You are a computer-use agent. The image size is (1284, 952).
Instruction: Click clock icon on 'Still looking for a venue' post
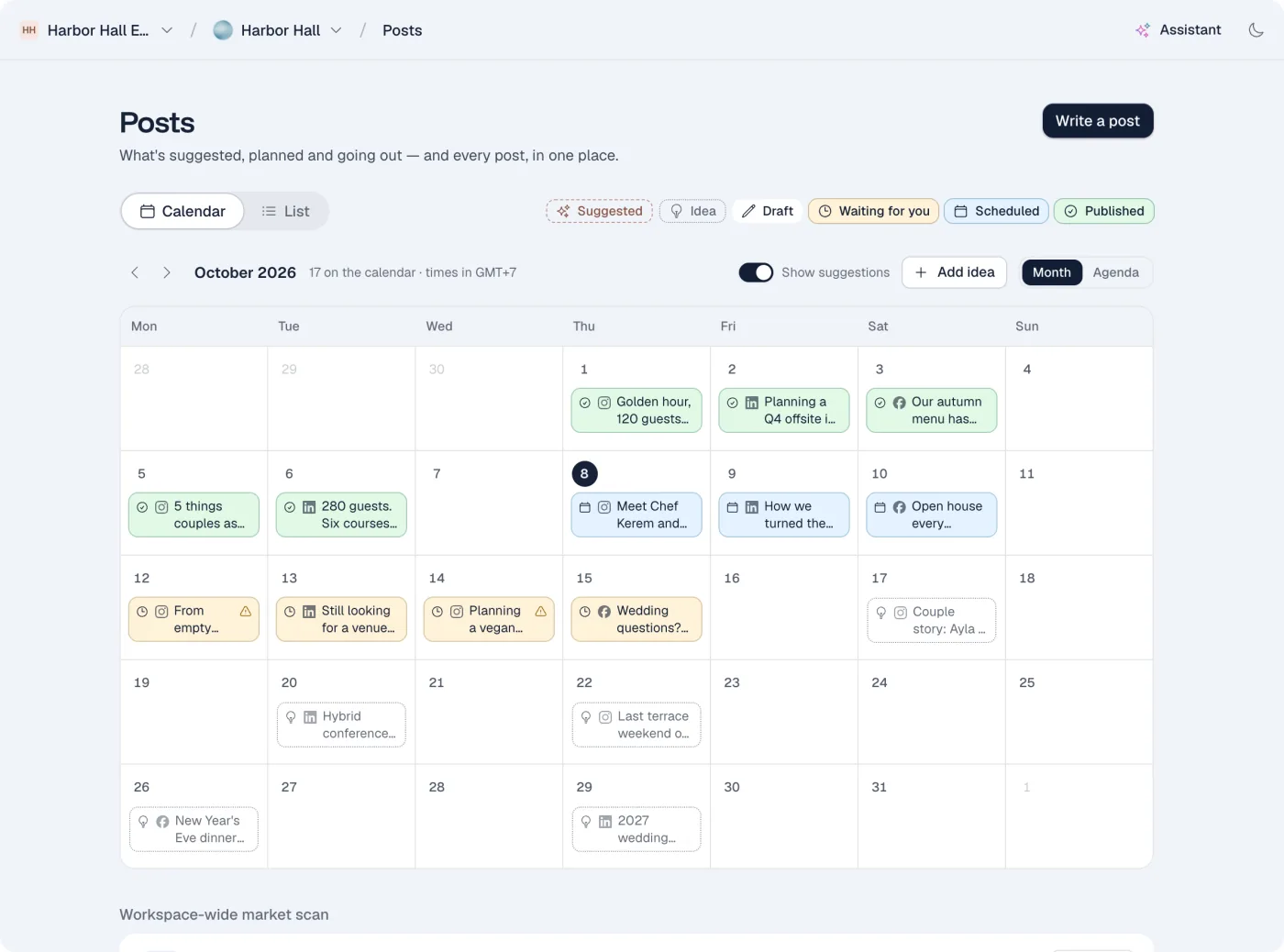(290, 612)
